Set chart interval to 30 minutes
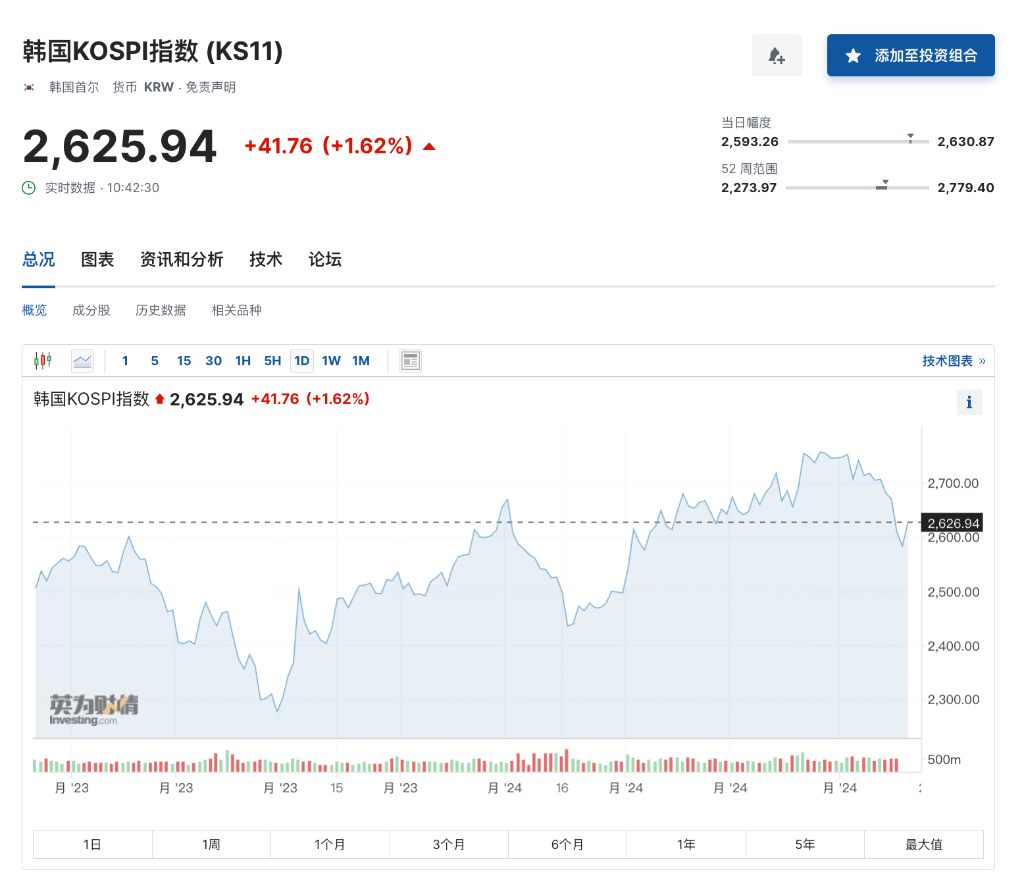 214,360
